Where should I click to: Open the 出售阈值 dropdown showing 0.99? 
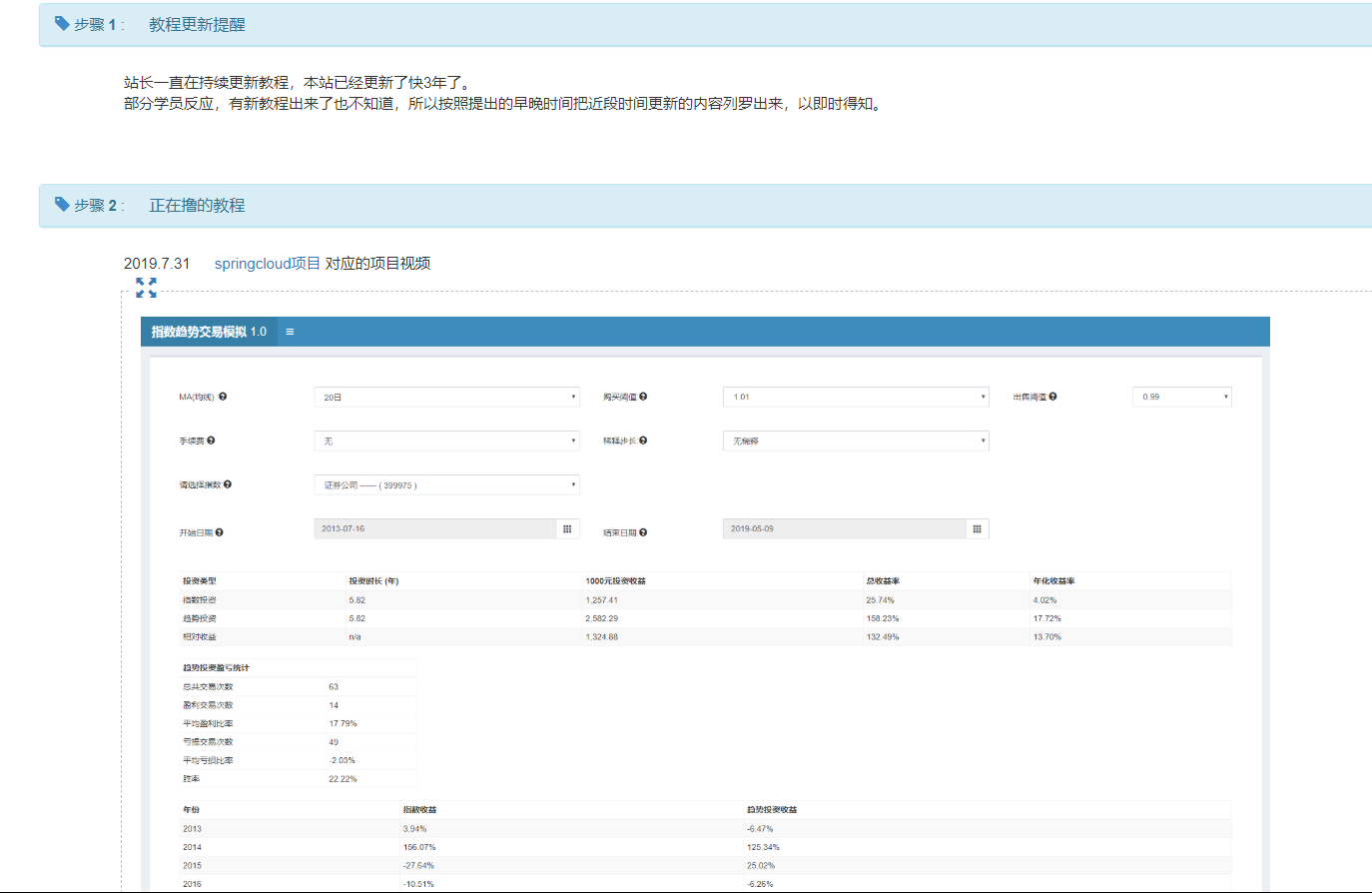click(1182, 397)
